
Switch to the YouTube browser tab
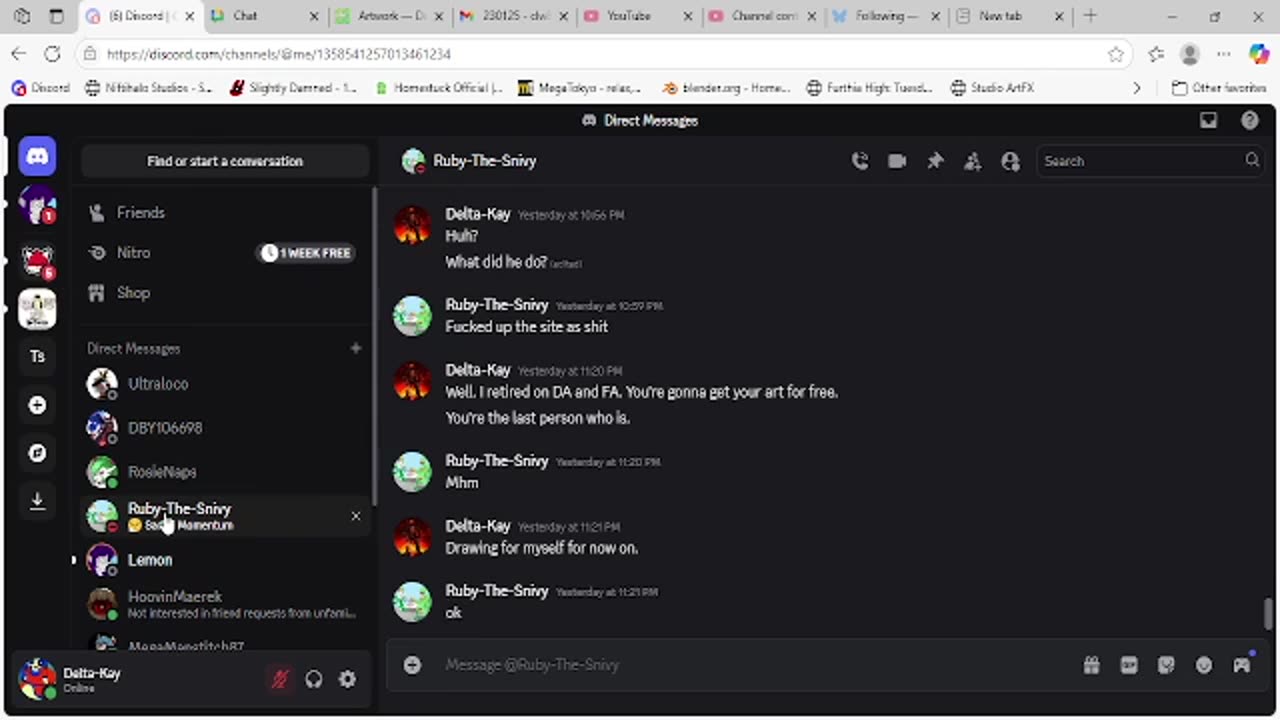pos(638,16)
